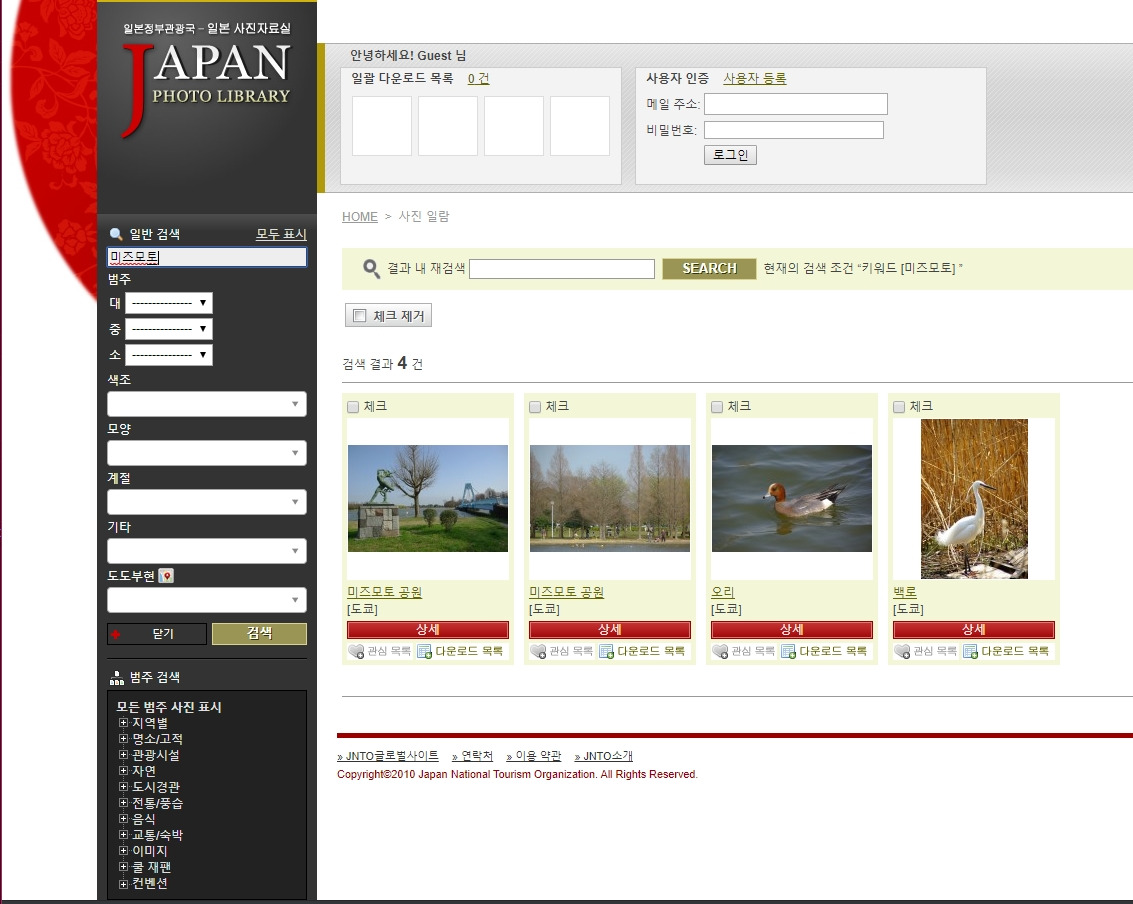Focus the 메일 주소 input field
Image resolution: width=1133 pixels, height=904 pixels.
tap(796, 104)
